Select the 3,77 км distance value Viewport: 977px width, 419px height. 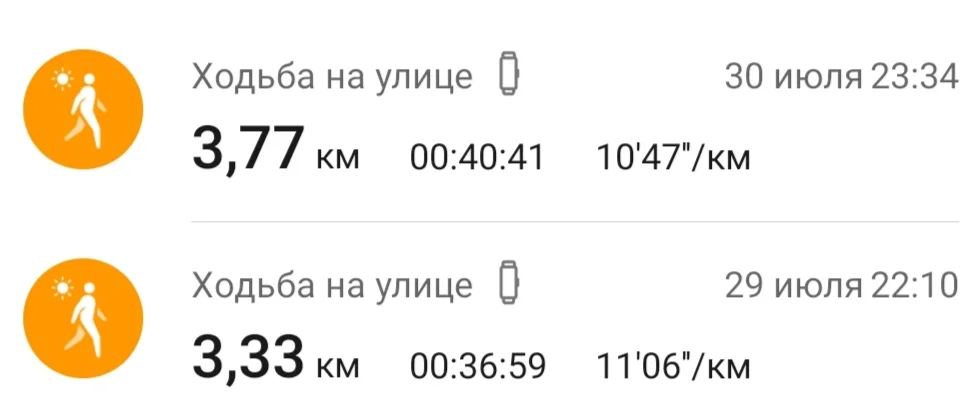pyautogui.click(x=246, y=152)
